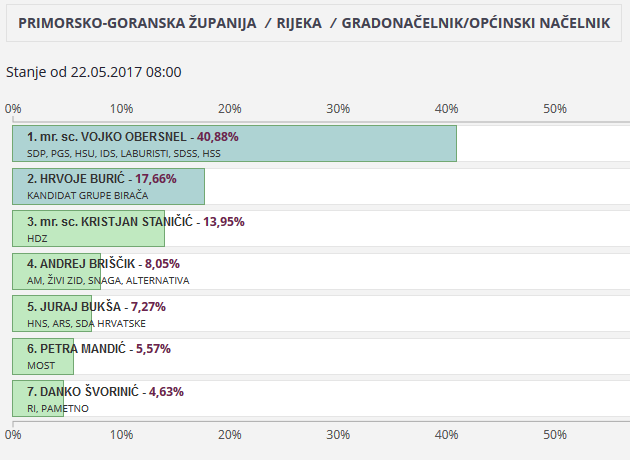Click the 20% mark on bottom axis
This screenshot has width=630, height=460.
(x=229, y=434)
